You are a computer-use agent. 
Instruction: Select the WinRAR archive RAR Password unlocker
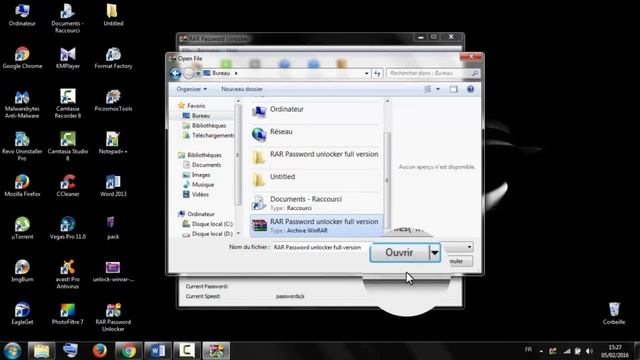[316, 225]
